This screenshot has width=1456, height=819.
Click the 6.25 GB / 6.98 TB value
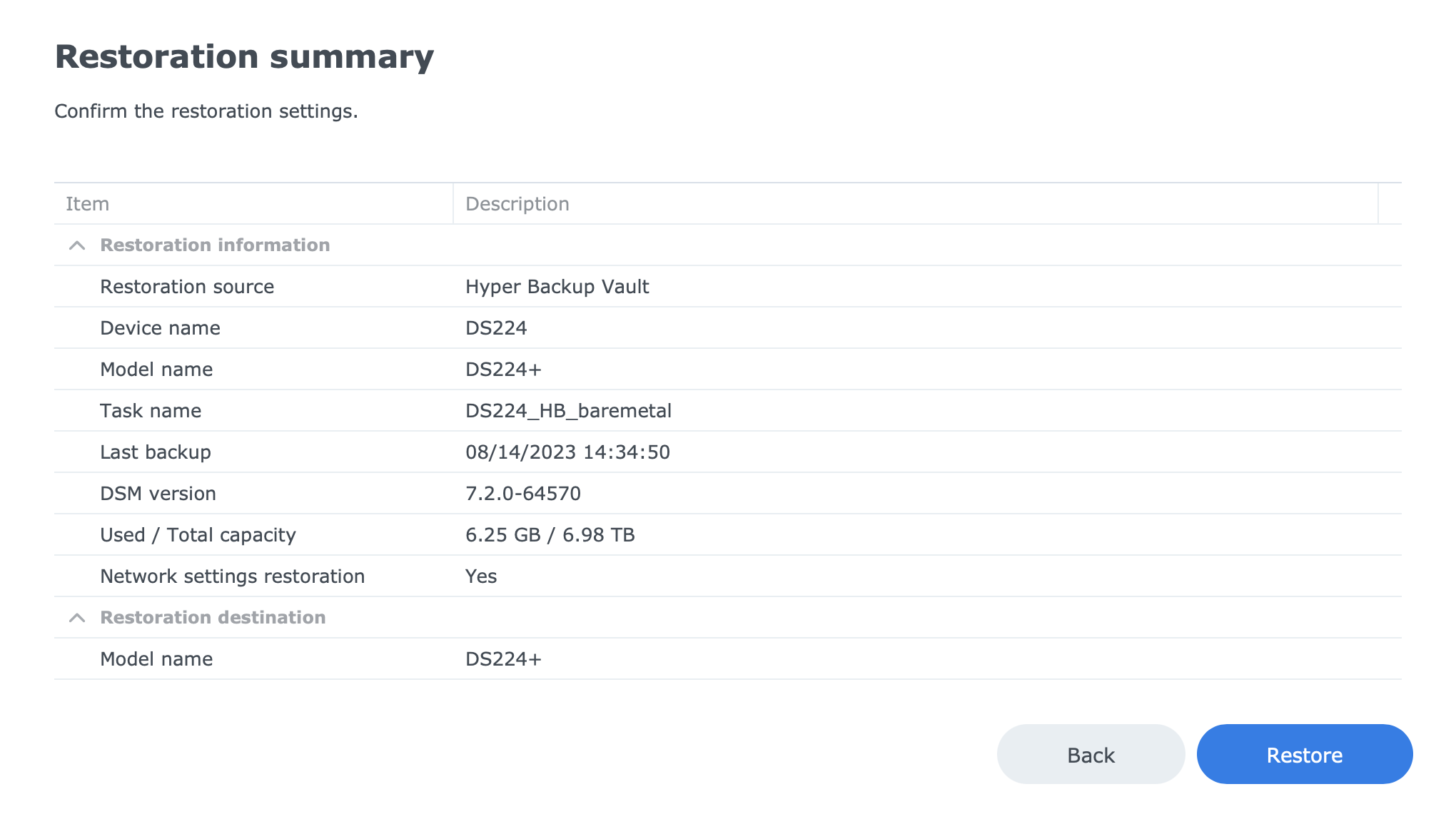click(x=550, y=535)
